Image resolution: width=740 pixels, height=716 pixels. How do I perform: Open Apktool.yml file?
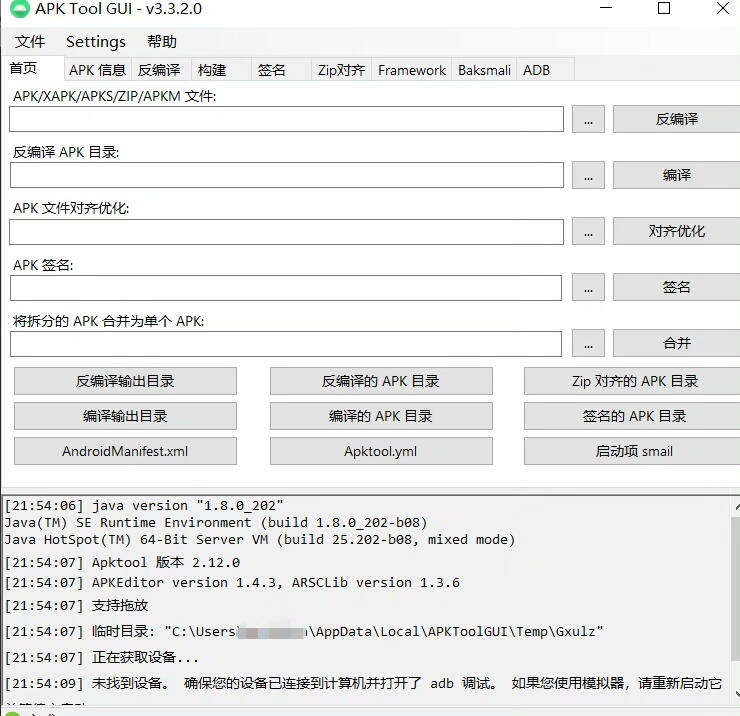pyautogui.click(x=381, y=451)
